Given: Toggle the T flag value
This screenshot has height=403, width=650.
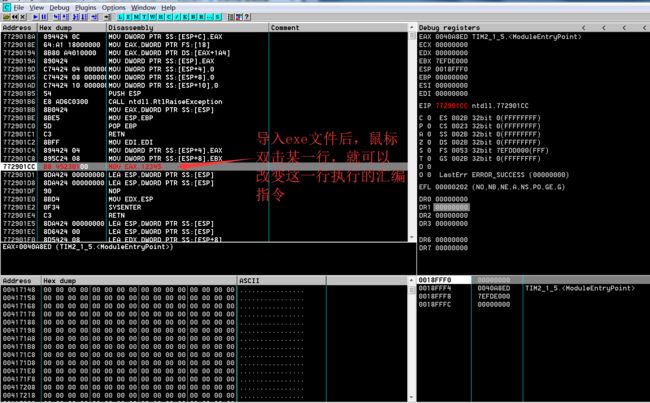Looking at the screenshot, I should pos(429,158).
